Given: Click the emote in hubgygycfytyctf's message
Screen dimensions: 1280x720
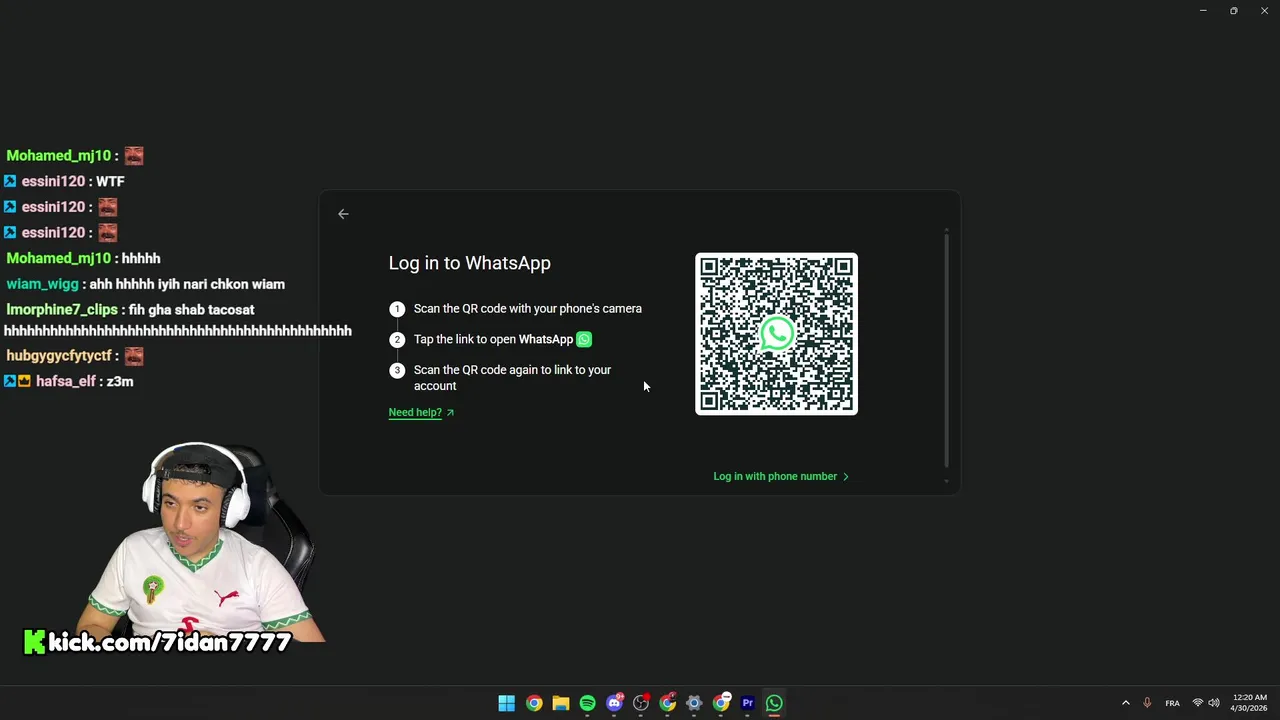Looking at the screenshot, I should (x=134, y=356).
